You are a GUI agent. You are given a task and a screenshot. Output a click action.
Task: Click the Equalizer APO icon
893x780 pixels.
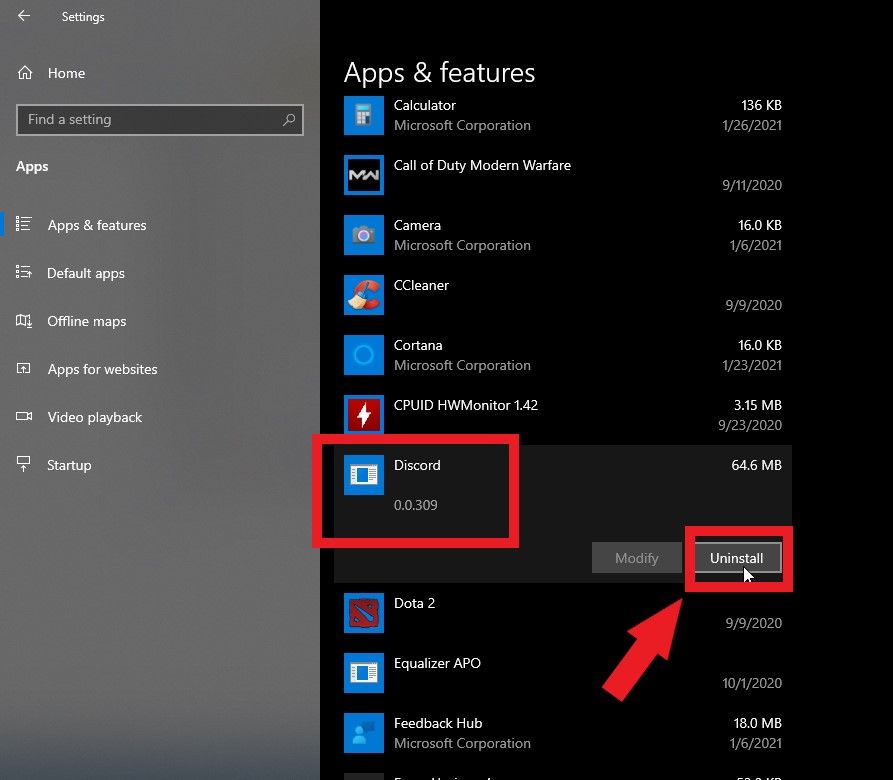click(x=363, y=673)
